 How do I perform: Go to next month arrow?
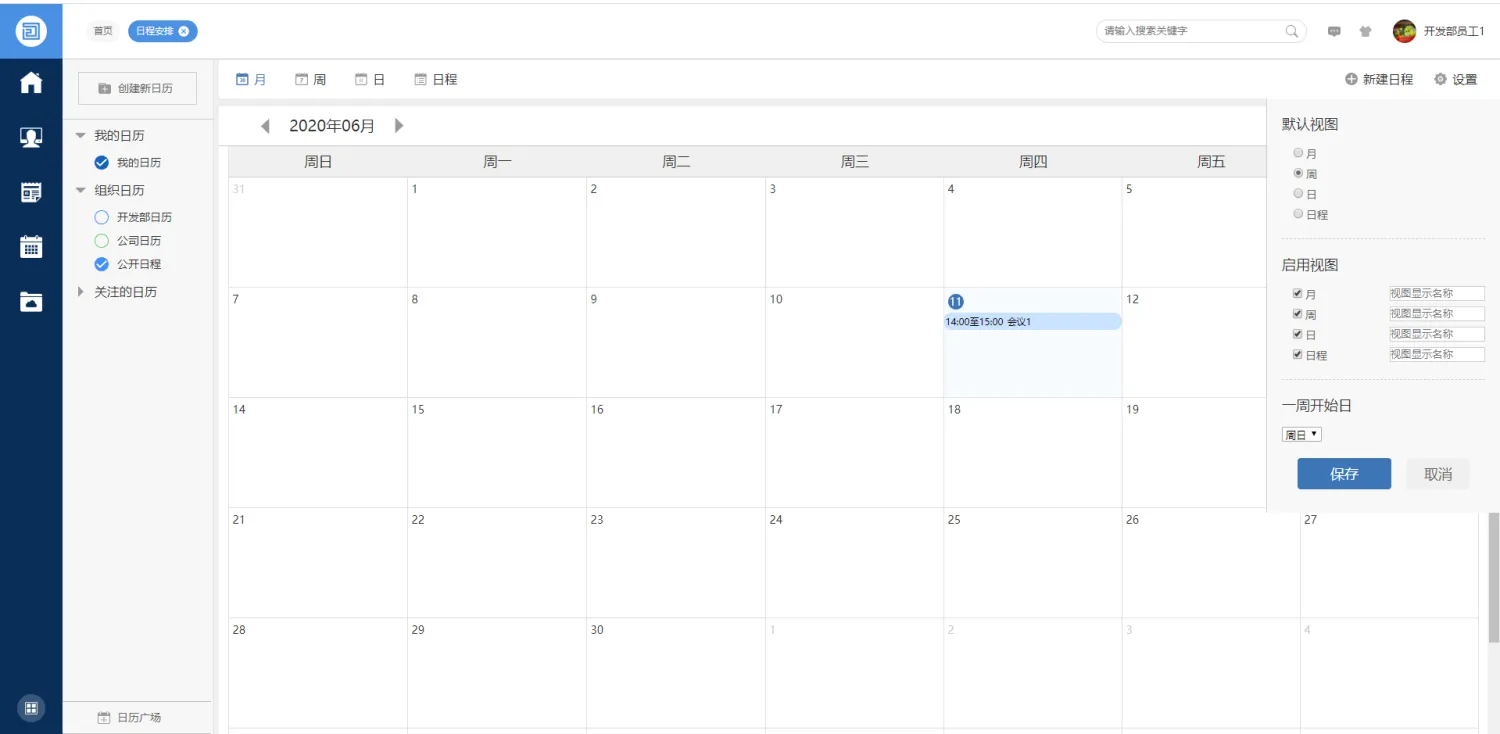[x=399, y=126]
